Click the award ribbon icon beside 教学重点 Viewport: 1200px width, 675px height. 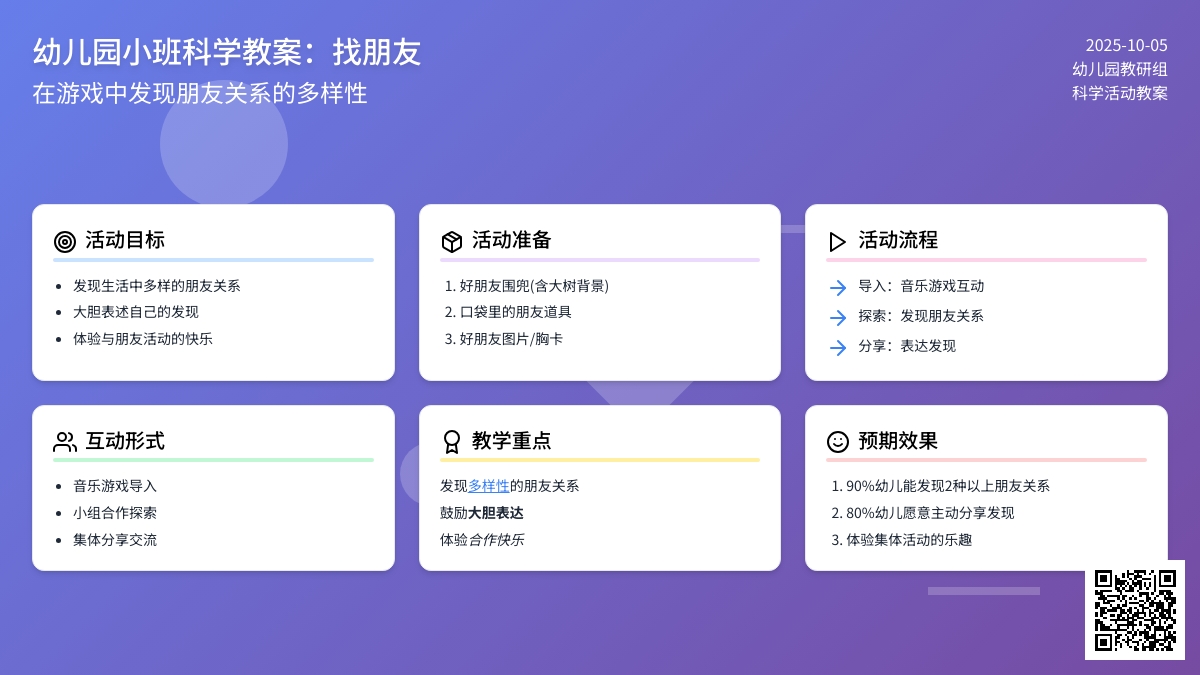452,441
